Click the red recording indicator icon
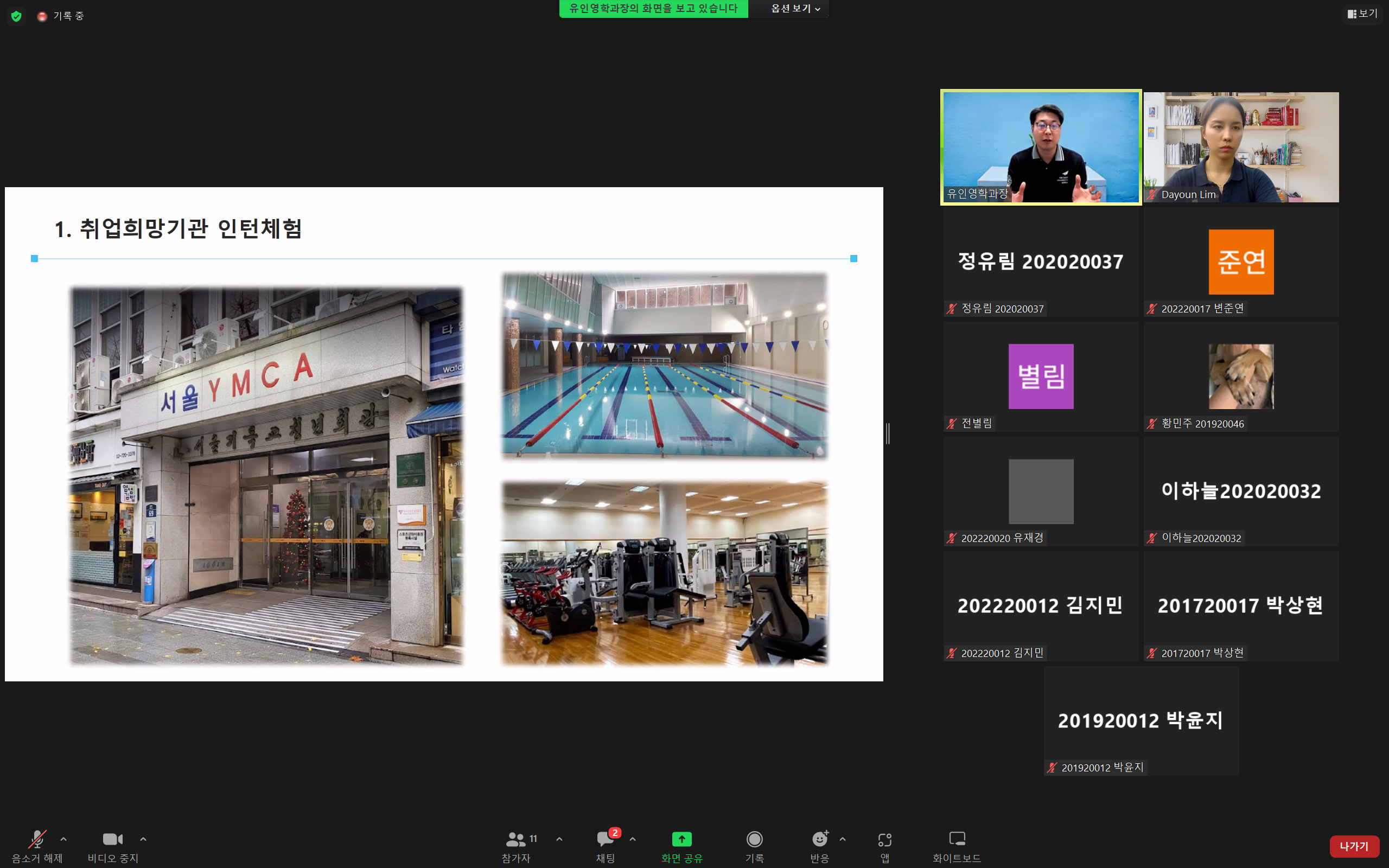The width and height of the screenshot is (1389, 868). [42, 17]
